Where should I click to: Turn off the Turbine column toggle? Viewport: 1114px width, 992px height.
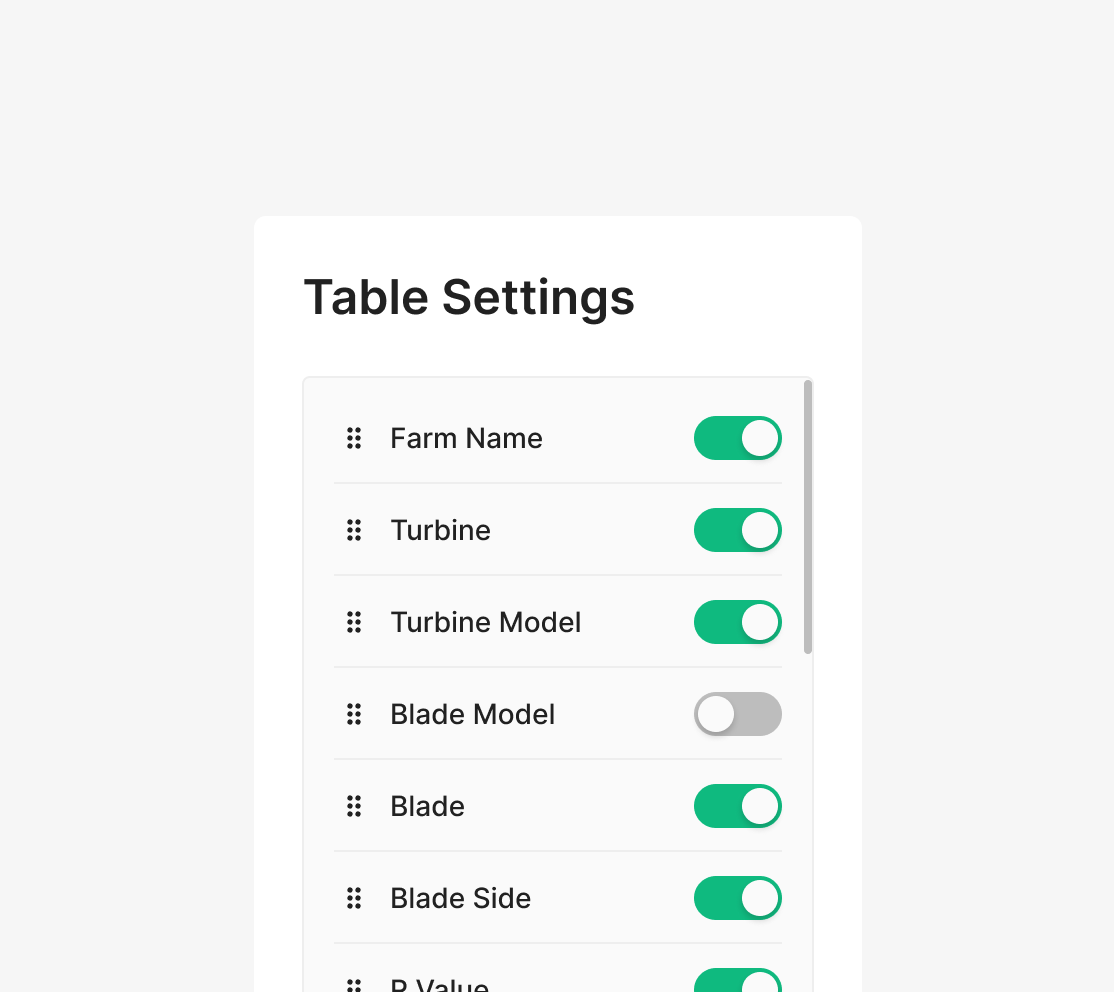click(x=738, y=530)
